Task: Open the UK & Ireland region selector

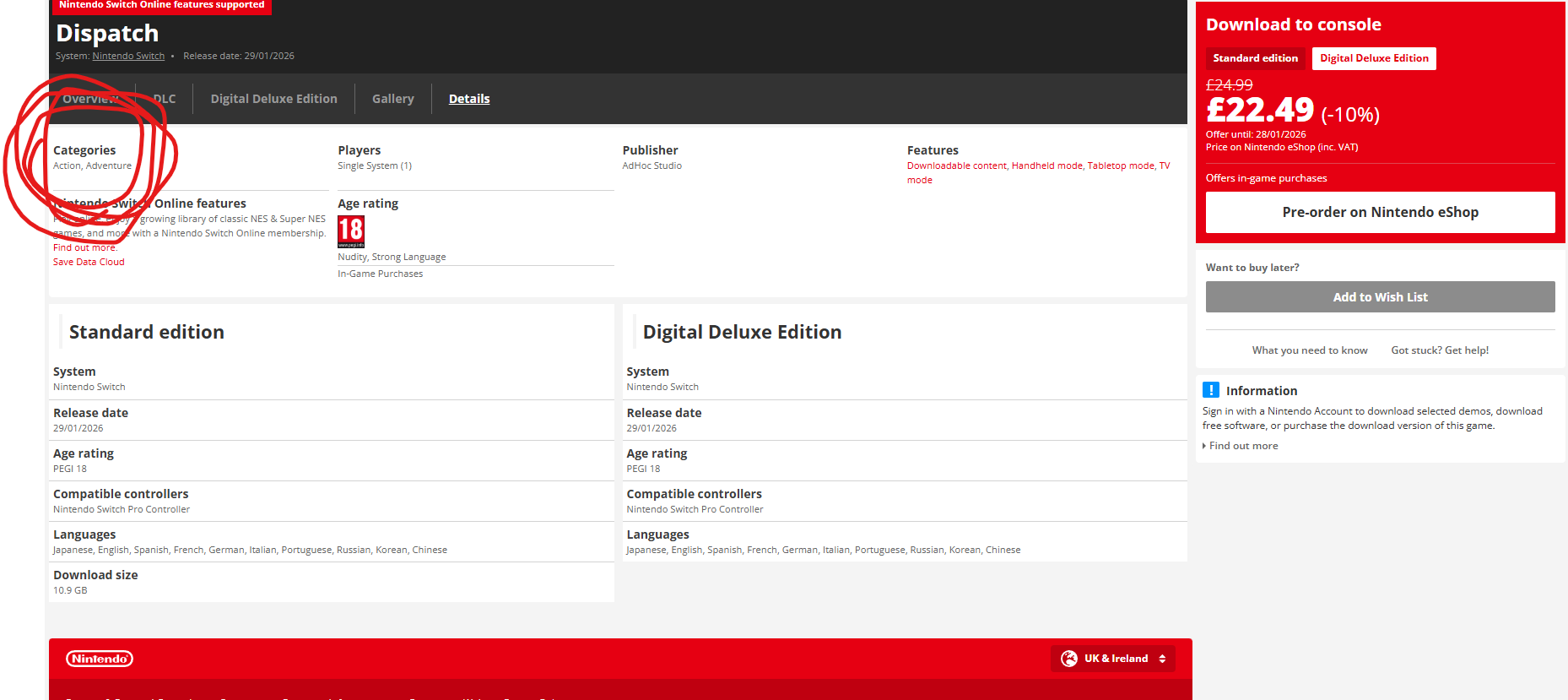Action: click(1113, 659)
